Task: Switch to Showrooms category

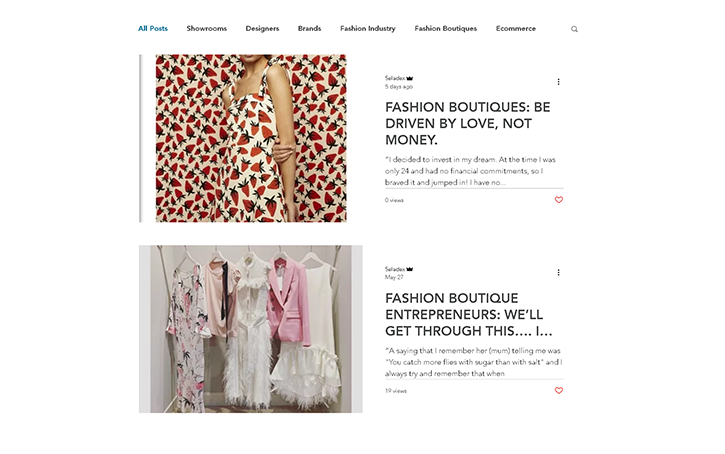Action: click(x=207, y=28)
